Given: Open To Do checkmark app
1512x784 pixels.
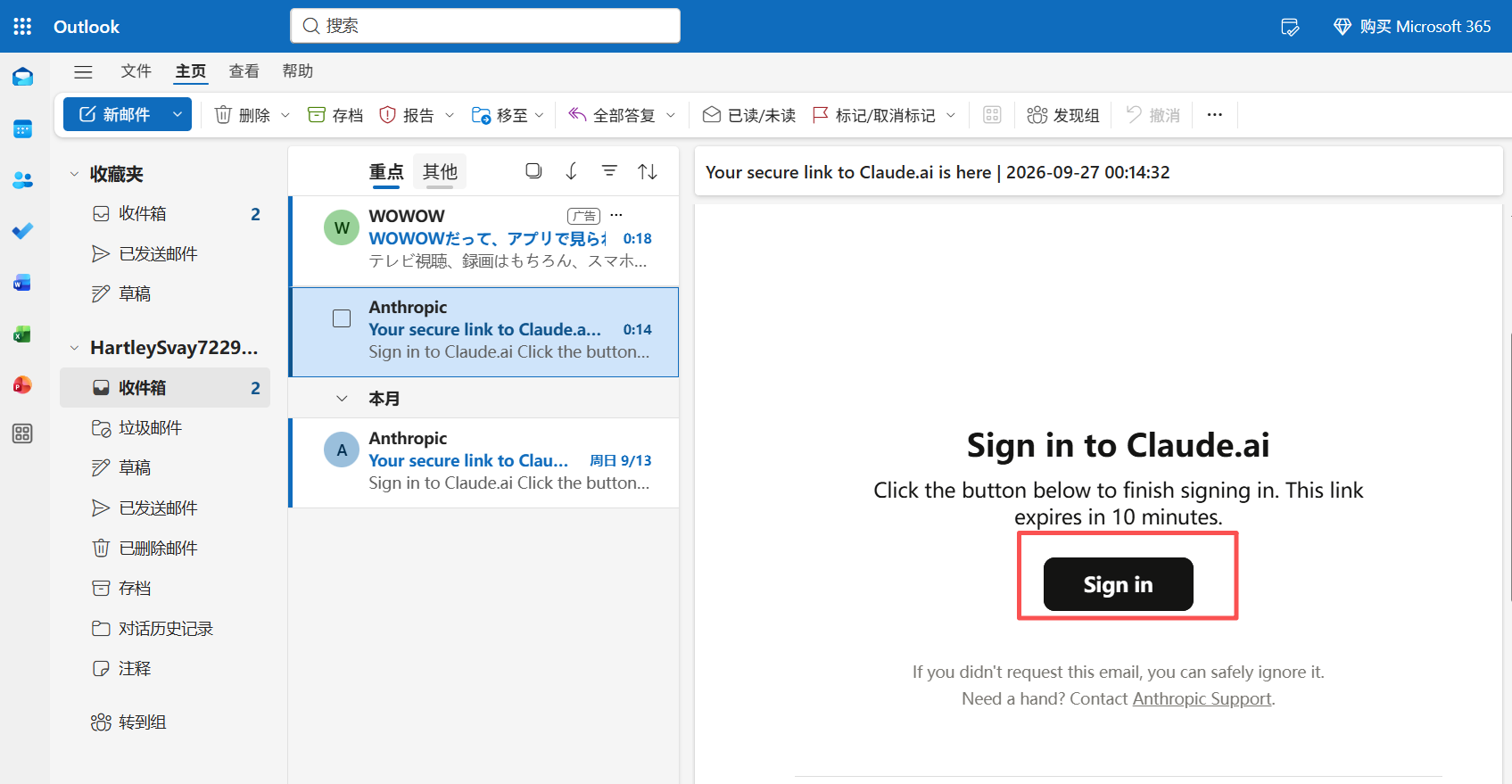Looking at the screenshot, I should click(22, 231).
